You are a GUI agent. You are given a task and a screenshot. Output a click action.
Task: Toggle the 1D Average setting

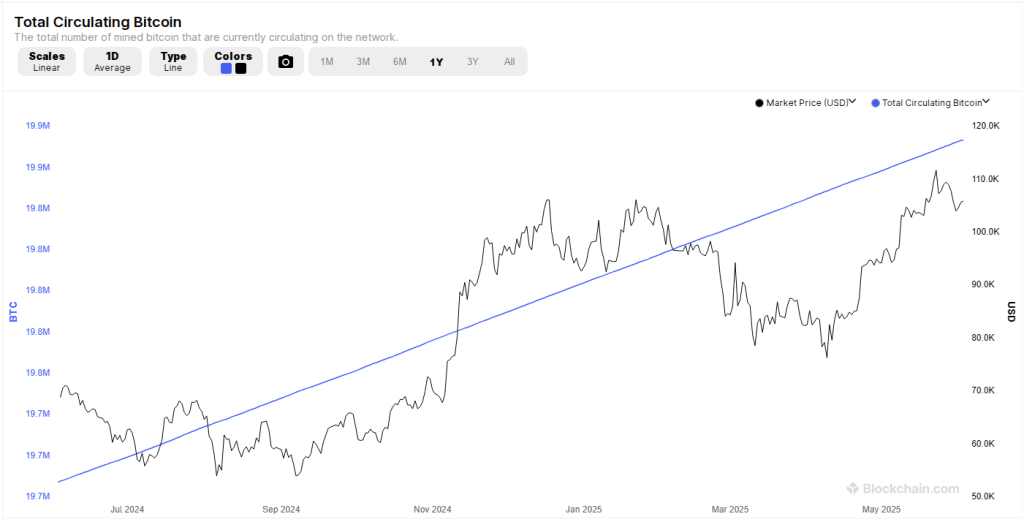pos(112,62)
